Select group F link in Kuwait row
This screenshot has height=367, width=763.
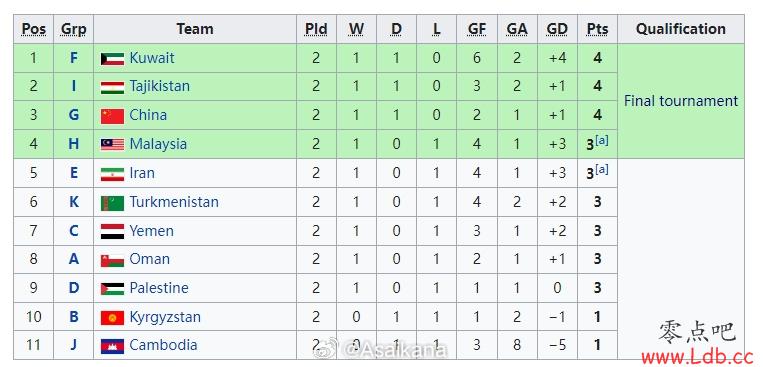[73, 58]
